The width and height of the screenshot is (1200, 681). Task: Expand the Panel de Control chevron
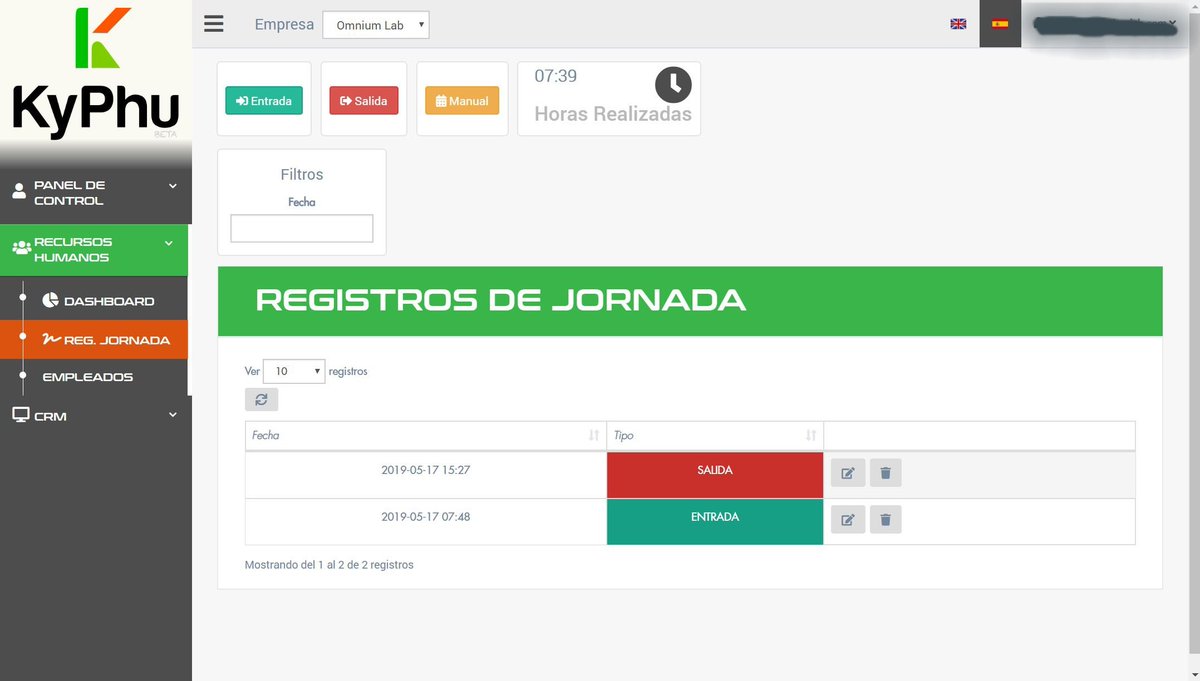[x=172, y=185]
